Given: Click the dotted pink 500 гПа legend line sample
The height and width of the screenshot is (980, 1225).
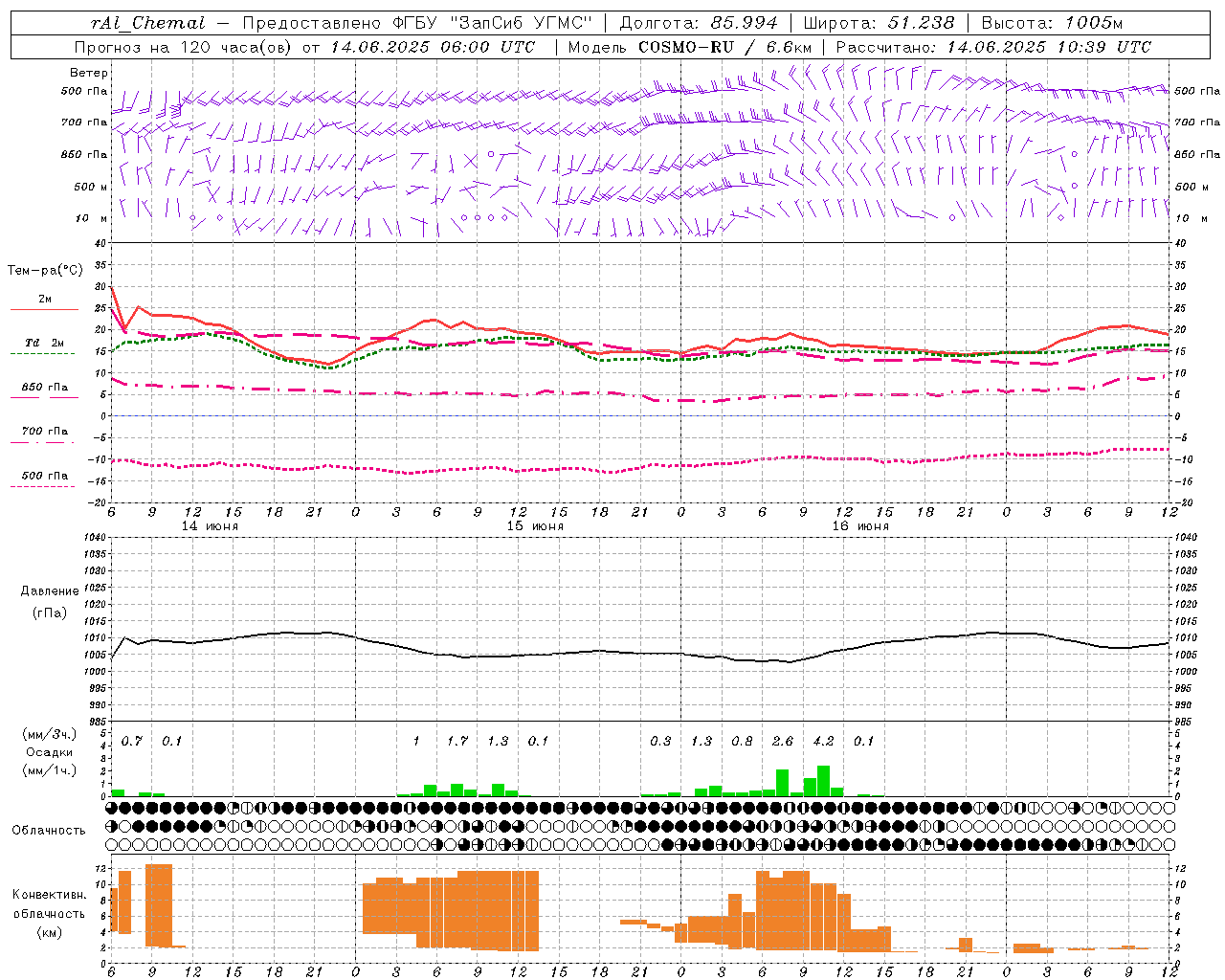Looking at the screenshot, I should (x=42, y=486).
